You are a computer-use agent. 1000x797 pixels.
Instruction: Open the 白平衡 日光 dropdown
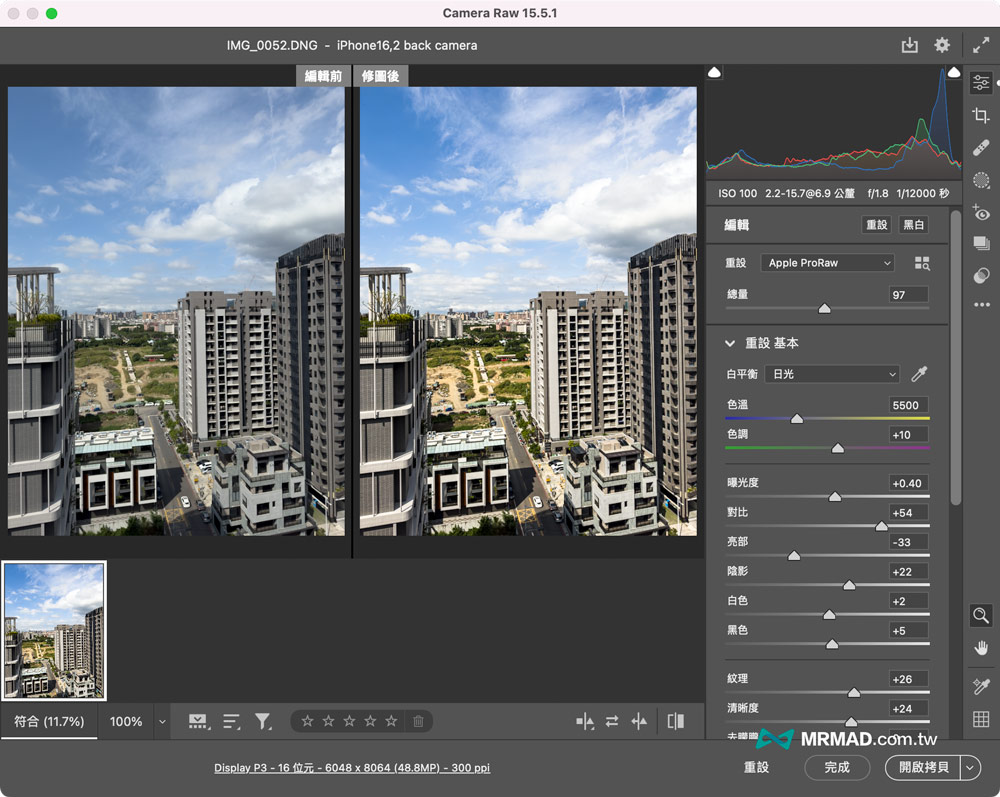tap(832, 374)
